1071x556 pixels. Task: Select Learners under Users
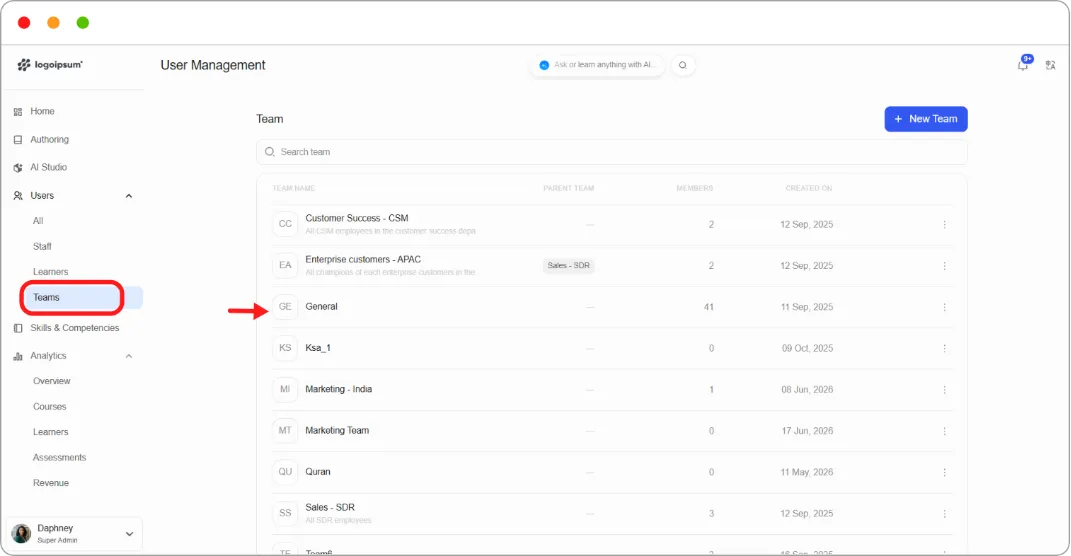pos(51,272)
